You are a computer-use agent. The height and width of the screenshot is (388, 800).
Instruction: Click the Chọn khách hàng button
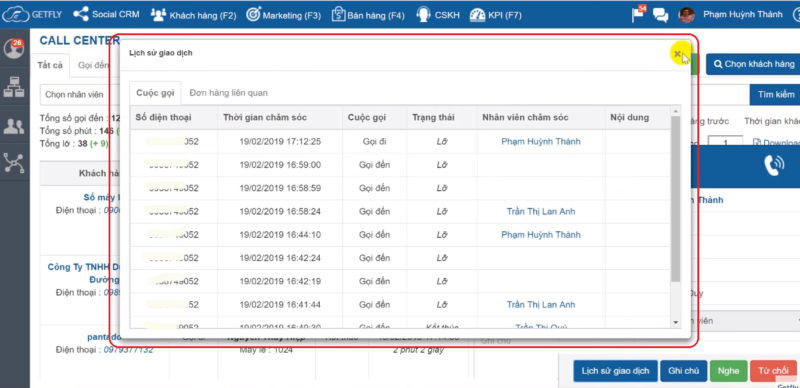[754, 64]
